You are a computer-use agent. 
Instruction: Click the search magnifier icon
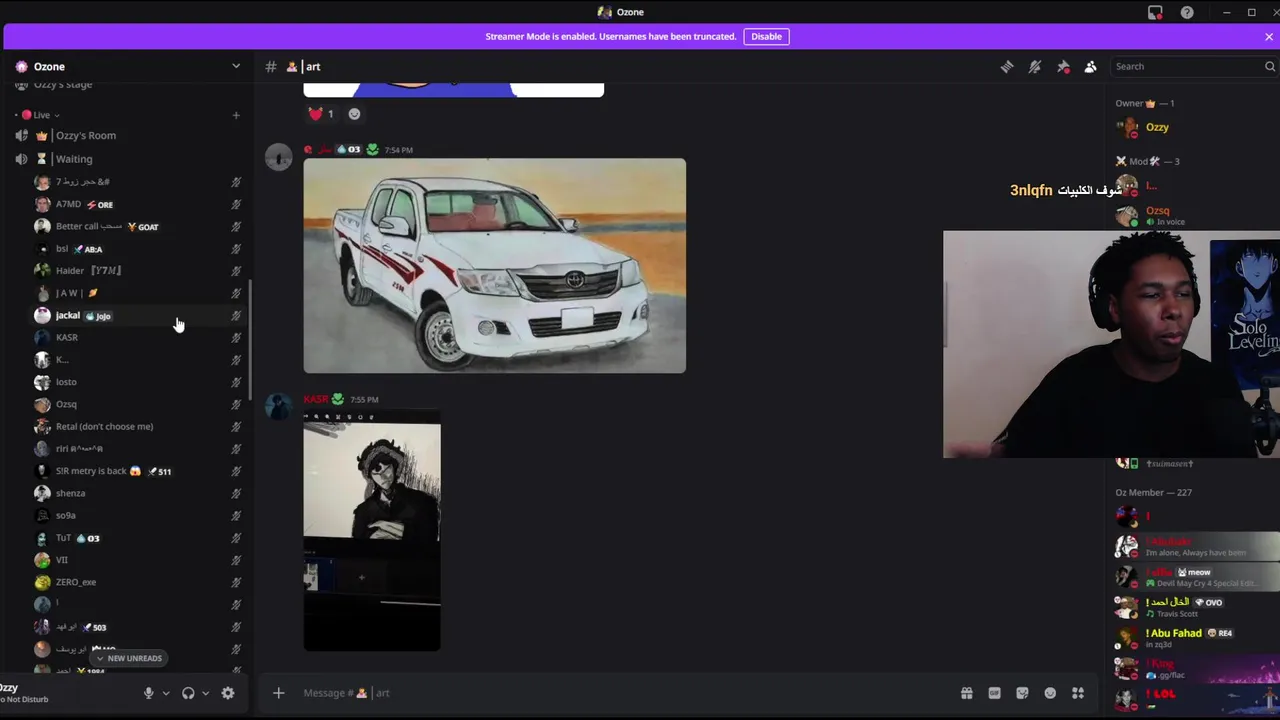coord(1270,66)
